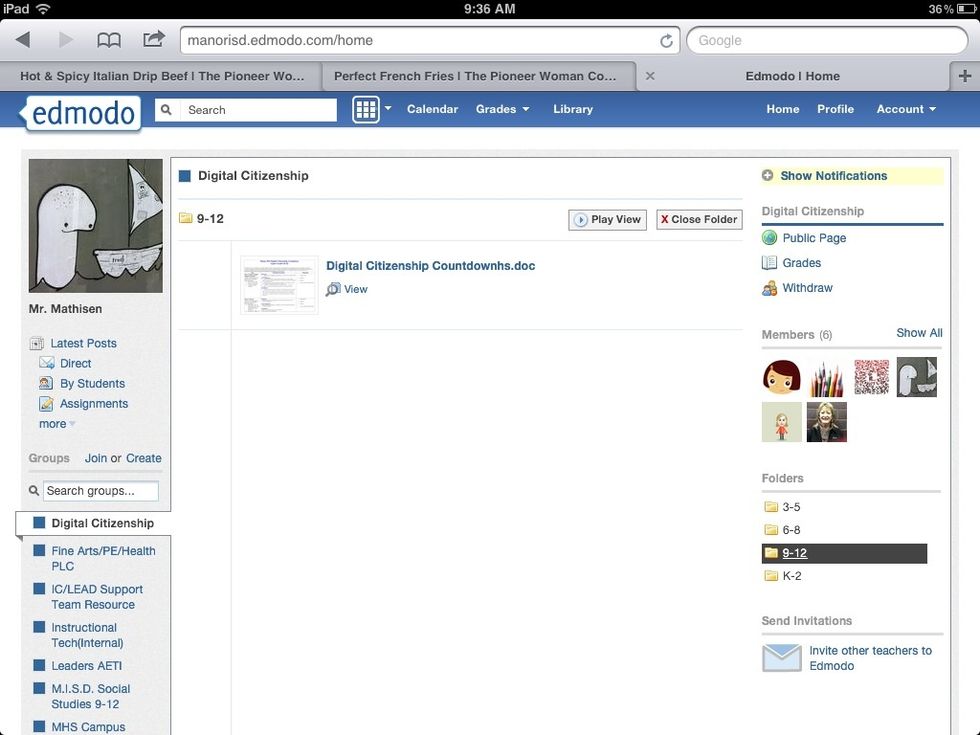This screenshot has width=980, height=735.
Task: Click Create a group link
Action: 143,458
